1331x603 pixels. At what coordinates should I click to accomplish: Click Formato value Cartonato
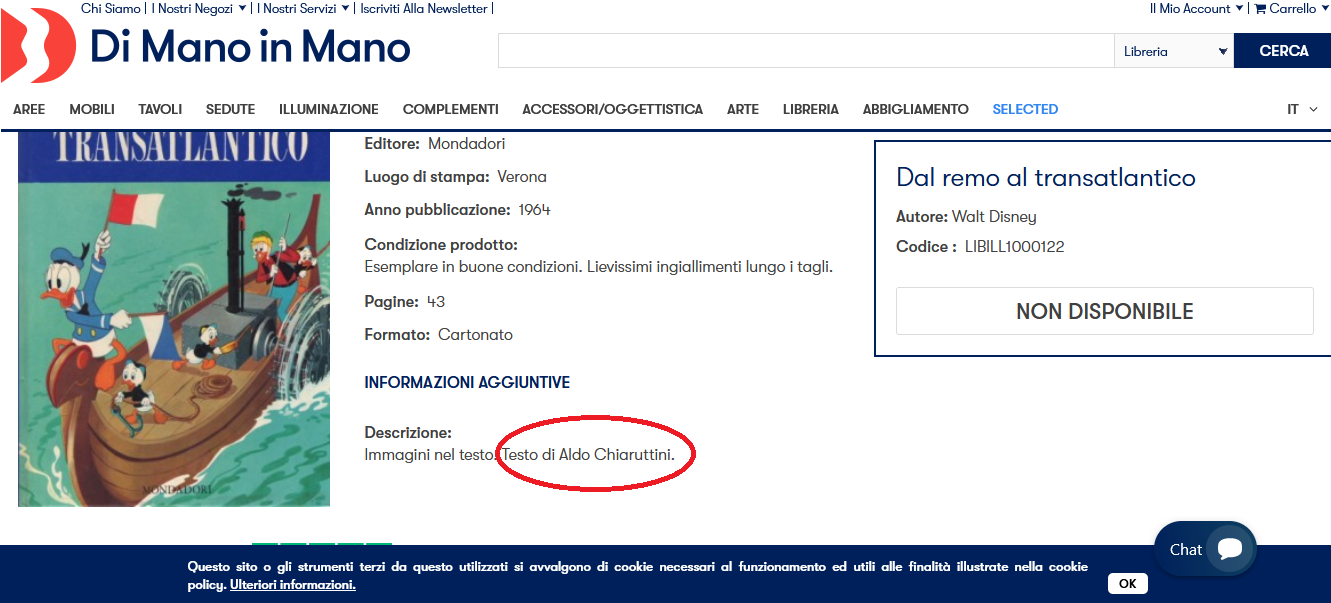pos(475,335)
